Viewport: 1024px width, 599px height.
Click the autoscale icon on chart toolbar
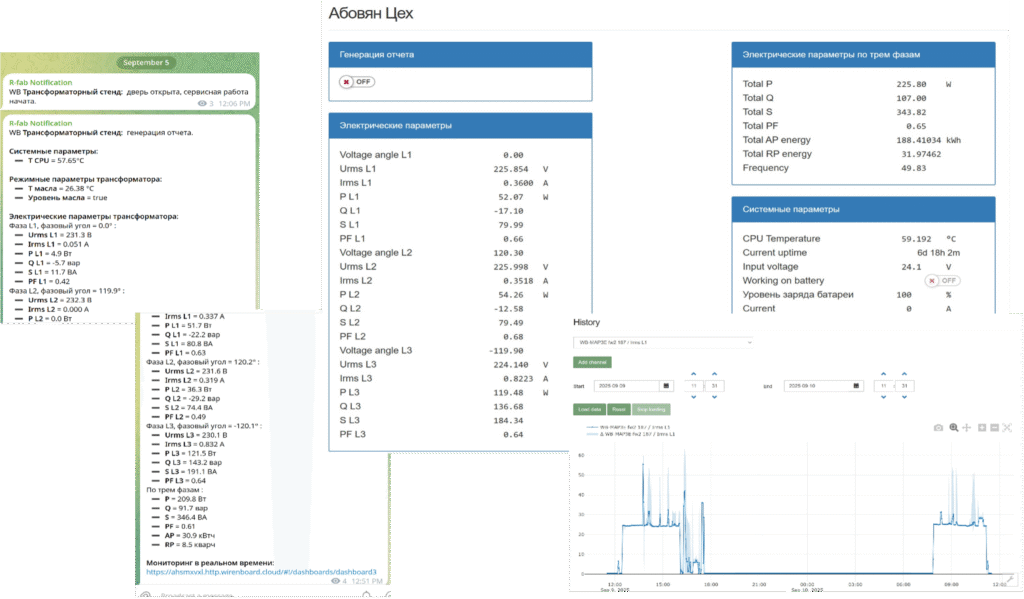[x=1007, y=427]
